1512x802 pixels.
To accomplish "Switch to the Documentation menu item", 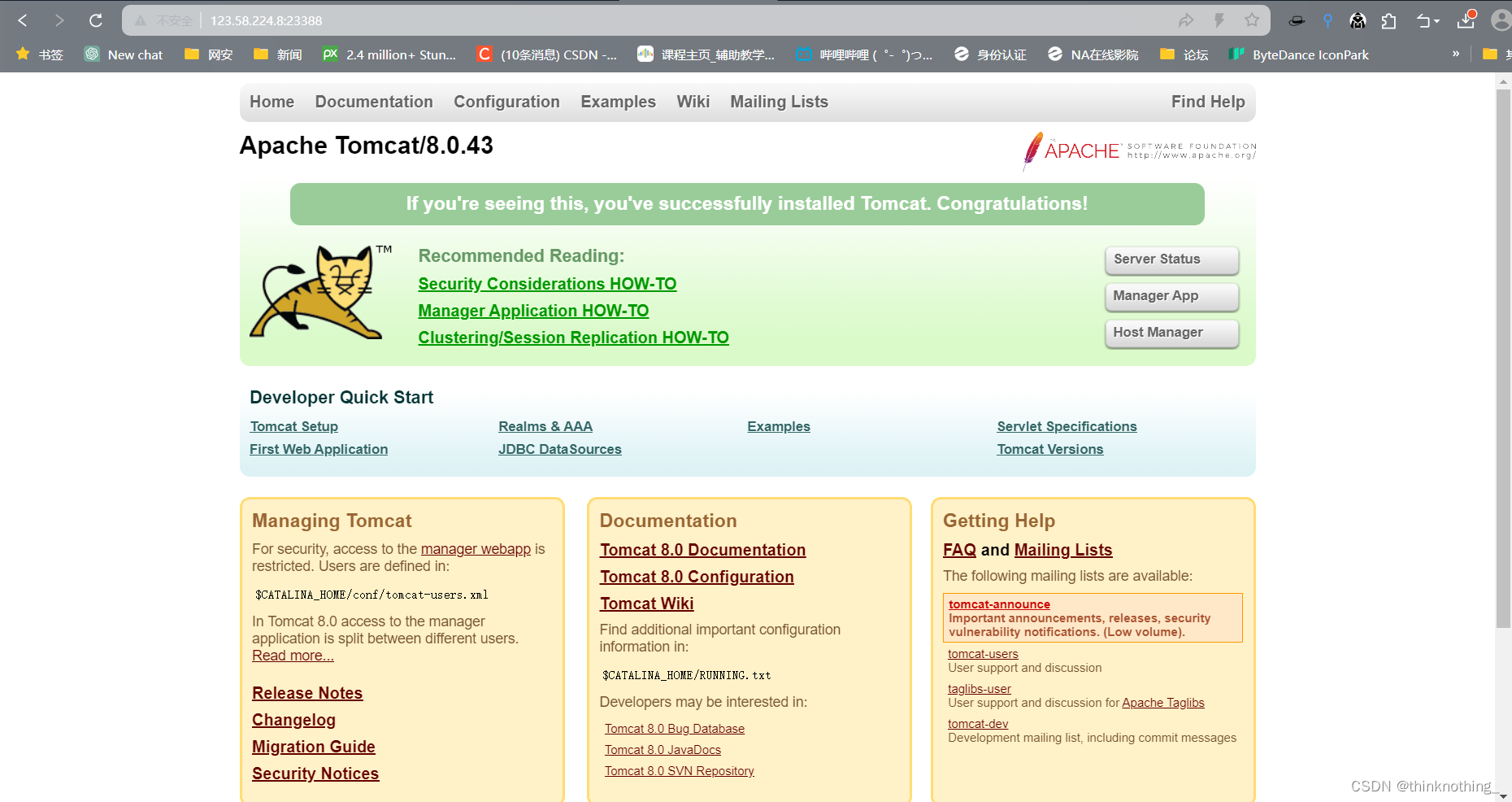I will 374,102.
